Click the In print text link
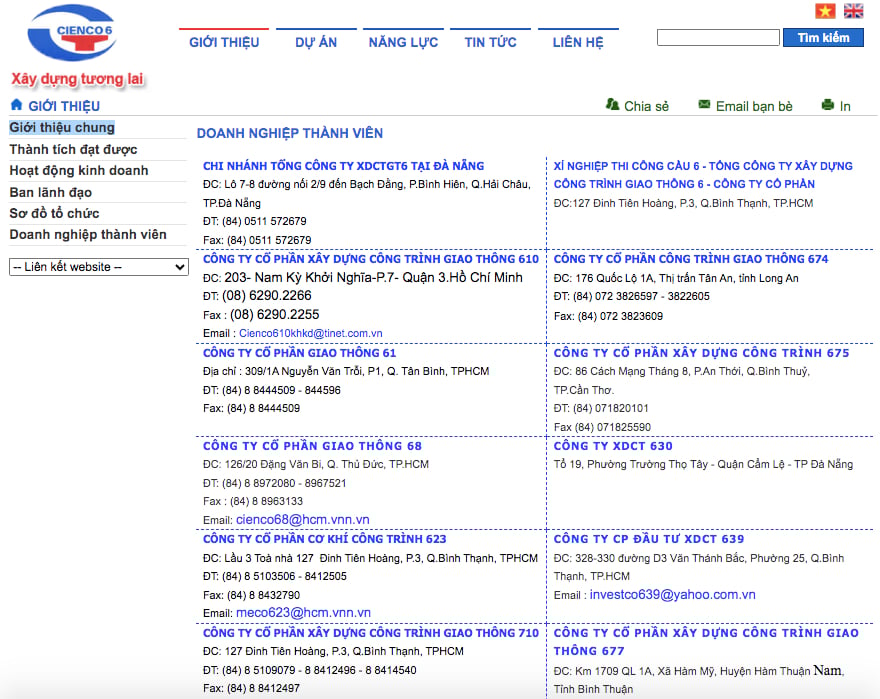 coord(845,106)
